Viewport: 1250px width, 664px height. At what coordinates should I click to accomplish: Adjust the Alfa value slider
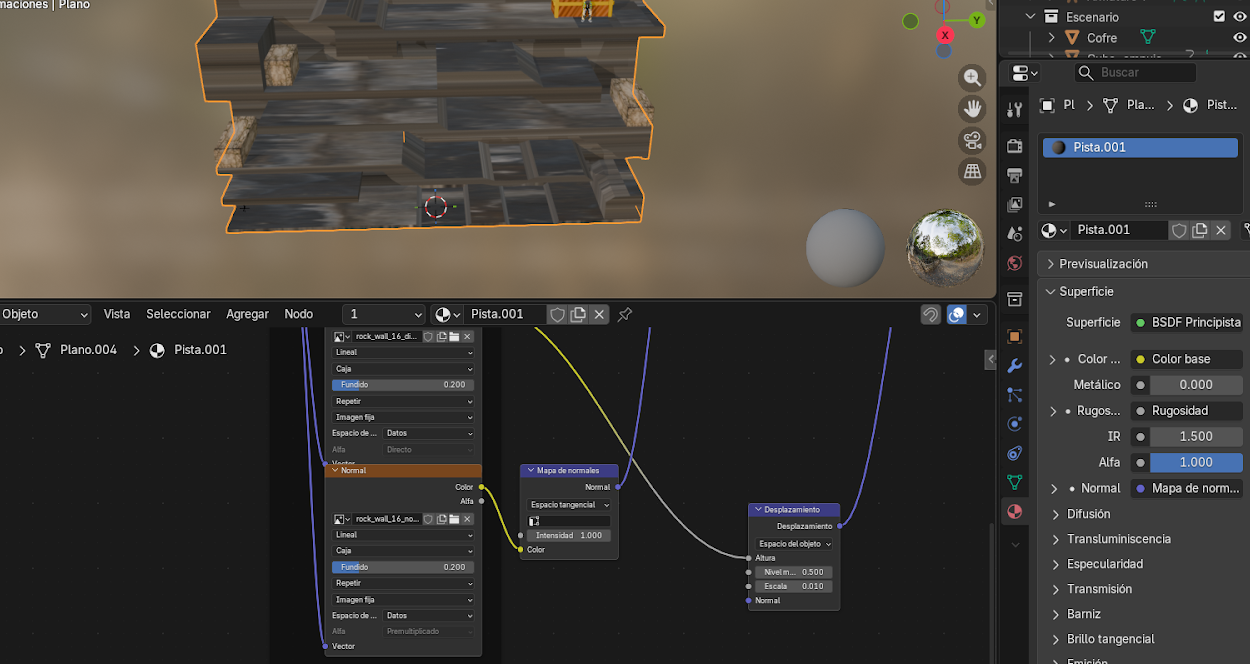coord(1196,463)
